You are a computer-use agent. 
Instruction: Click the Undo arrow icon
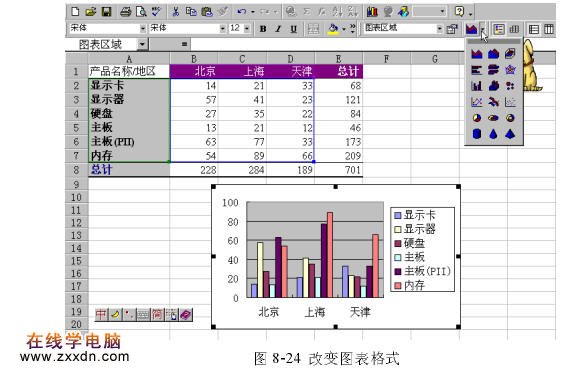tap(242, 12)
